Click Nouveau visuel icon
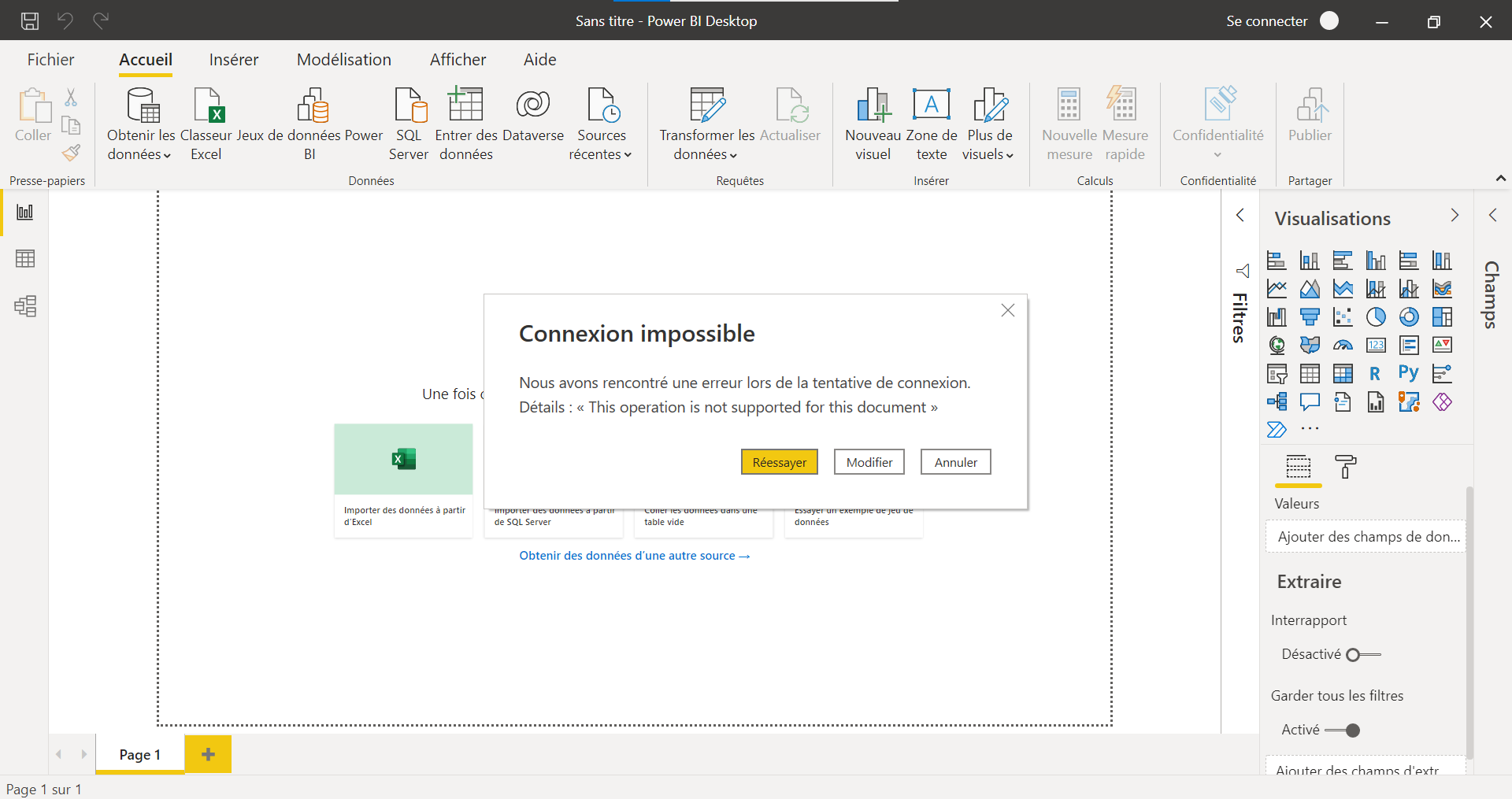 [x=873, y=105]
